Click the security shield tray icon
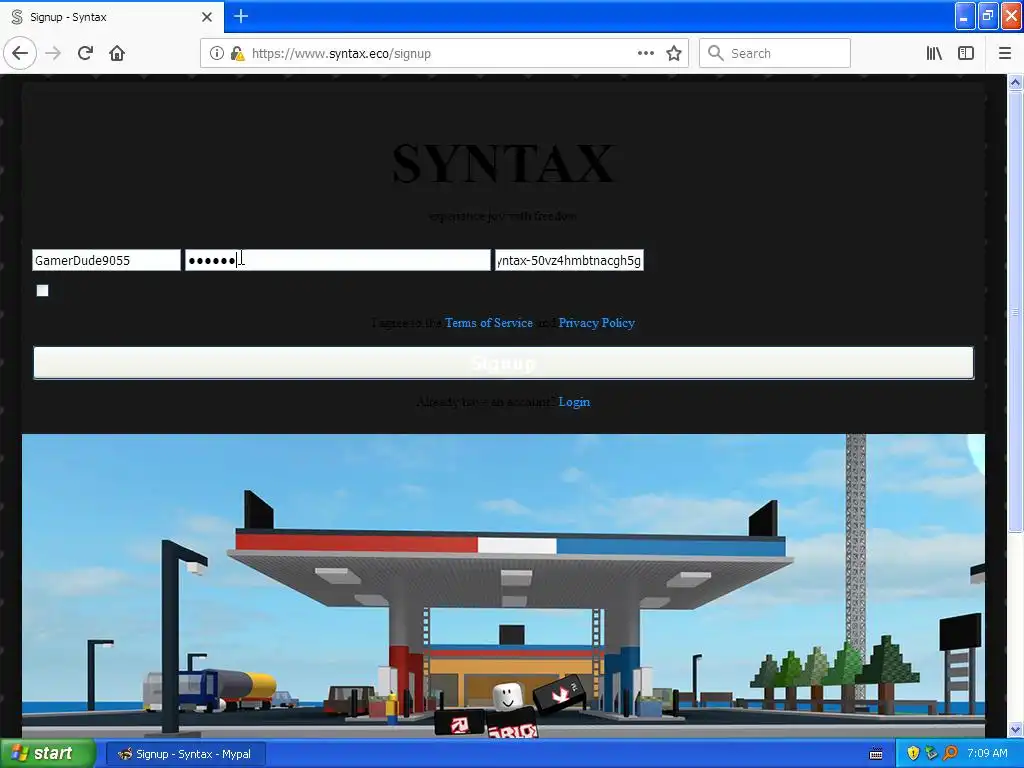 click(913, 754)
